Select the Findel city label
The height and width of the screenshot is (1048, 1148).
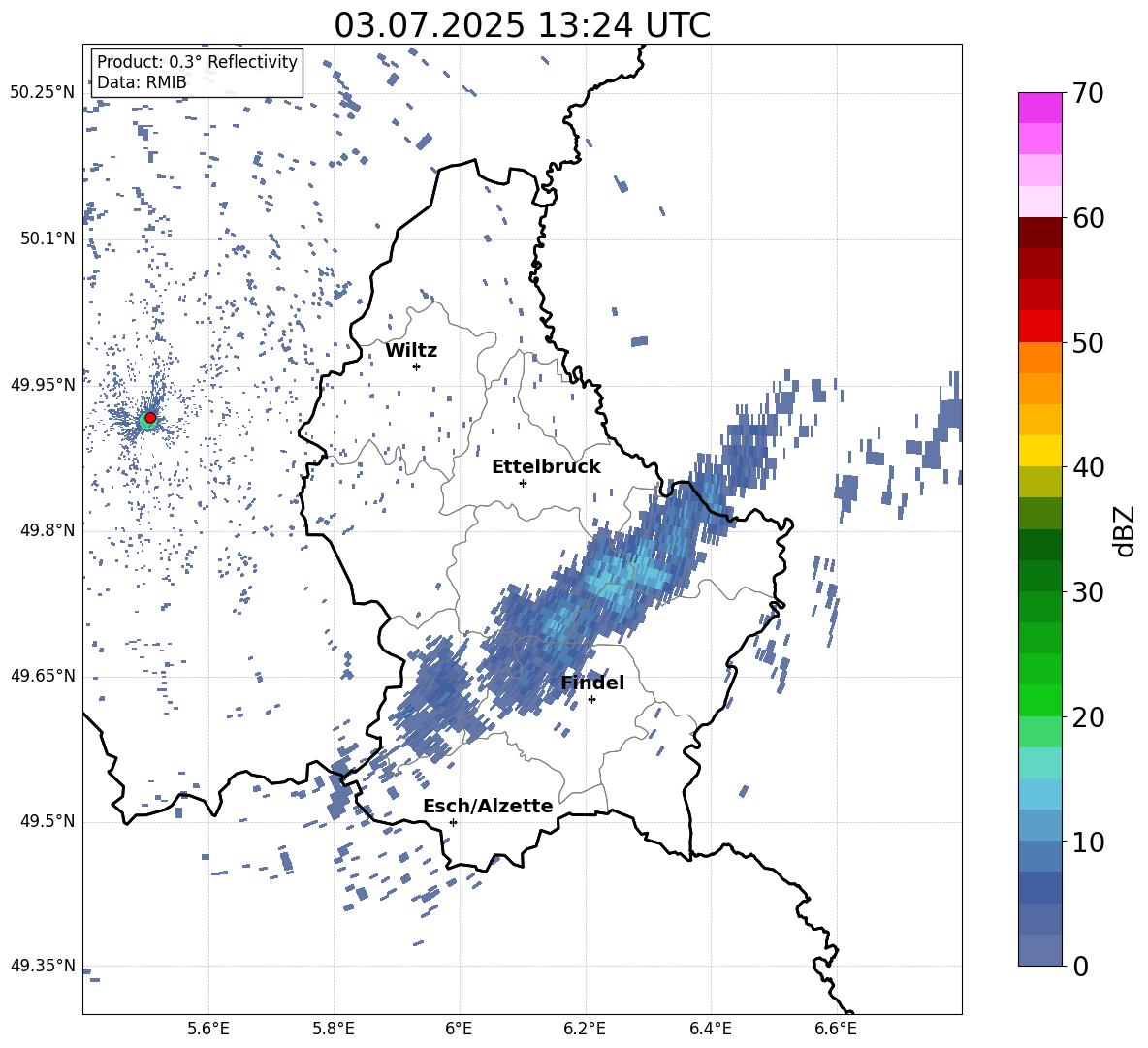coord(592,683)
